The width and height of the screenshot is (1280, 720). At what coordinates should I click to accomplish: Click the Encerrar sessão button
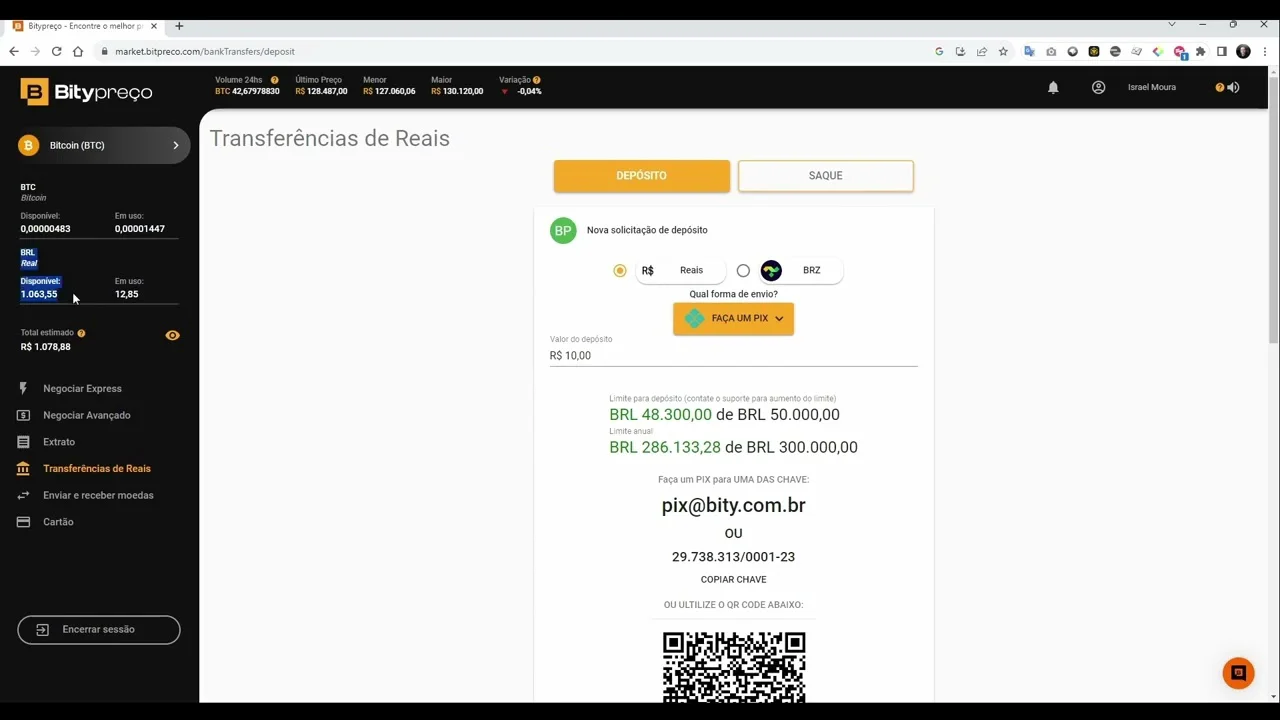point(99,630)
